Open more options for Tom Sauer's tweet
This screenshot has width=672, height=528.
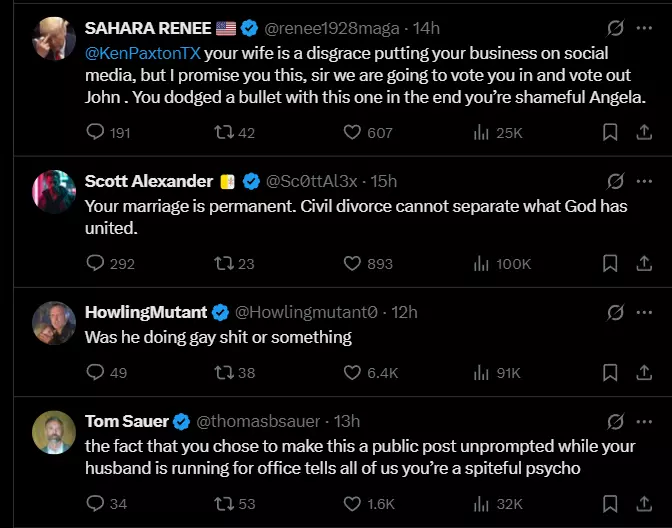pos(644,422)
